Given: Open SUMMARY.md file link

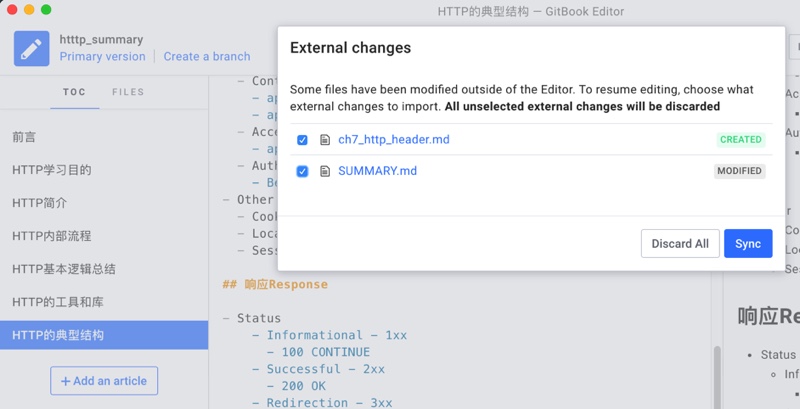Looking at the screenshot, I should (x=377, y=171).
